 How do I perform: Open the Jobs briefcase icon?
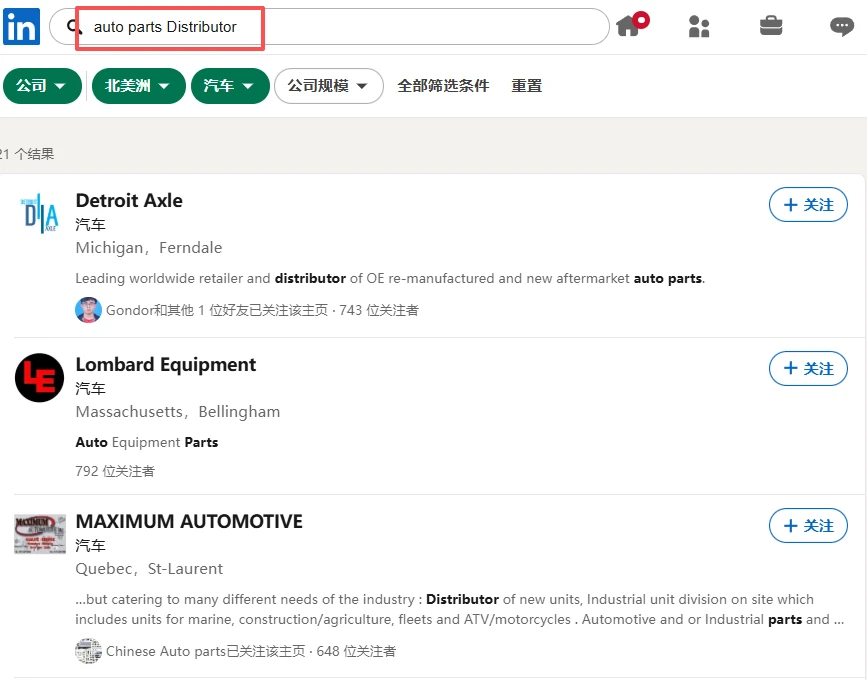[x=771, y=25]
